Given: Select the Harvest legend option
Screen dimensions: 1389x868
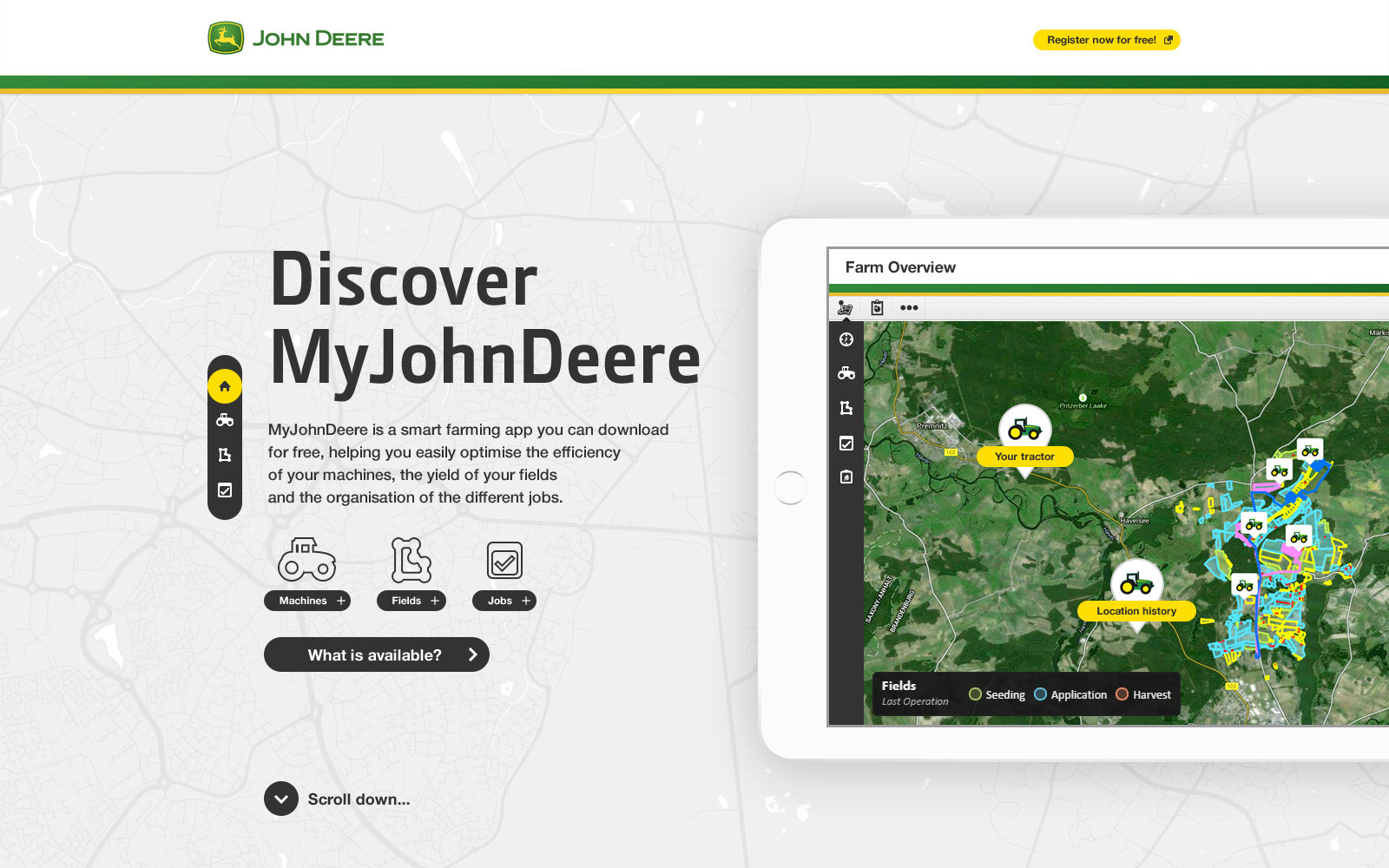Looking at the screenshot, I should (x=1143, y=694).
